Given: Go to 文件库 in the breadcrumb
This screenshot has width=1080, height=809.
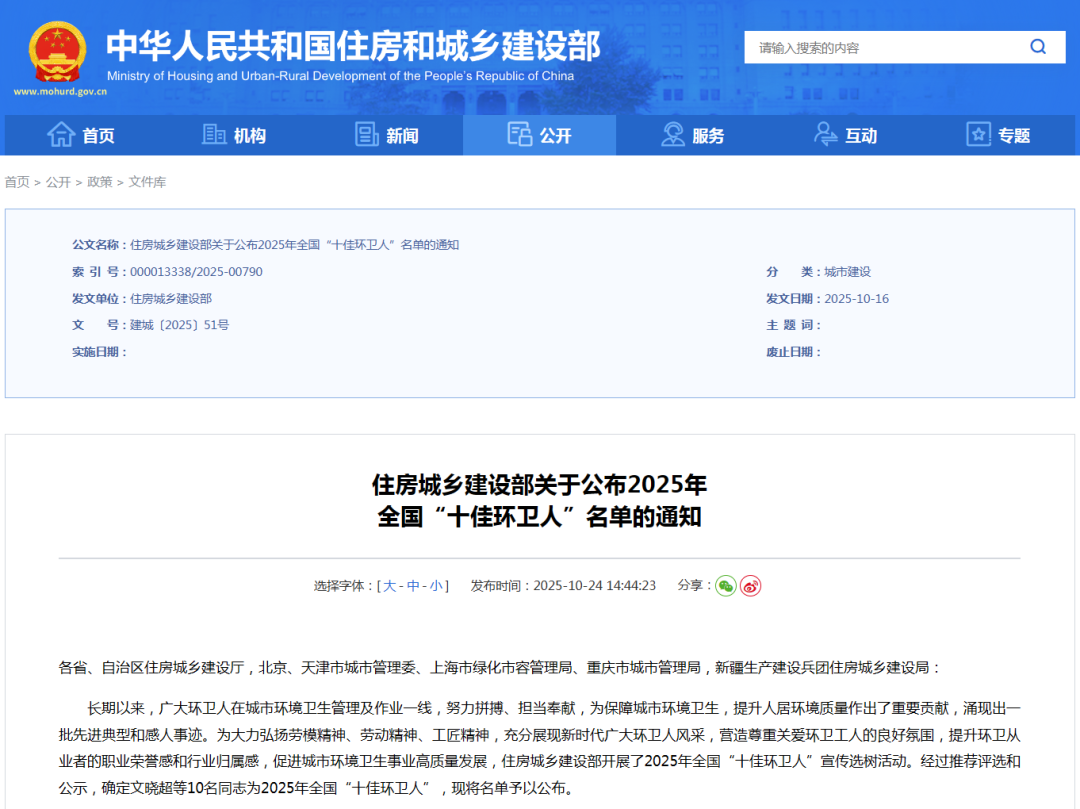Looking at the screenshot, I should 147,182.
